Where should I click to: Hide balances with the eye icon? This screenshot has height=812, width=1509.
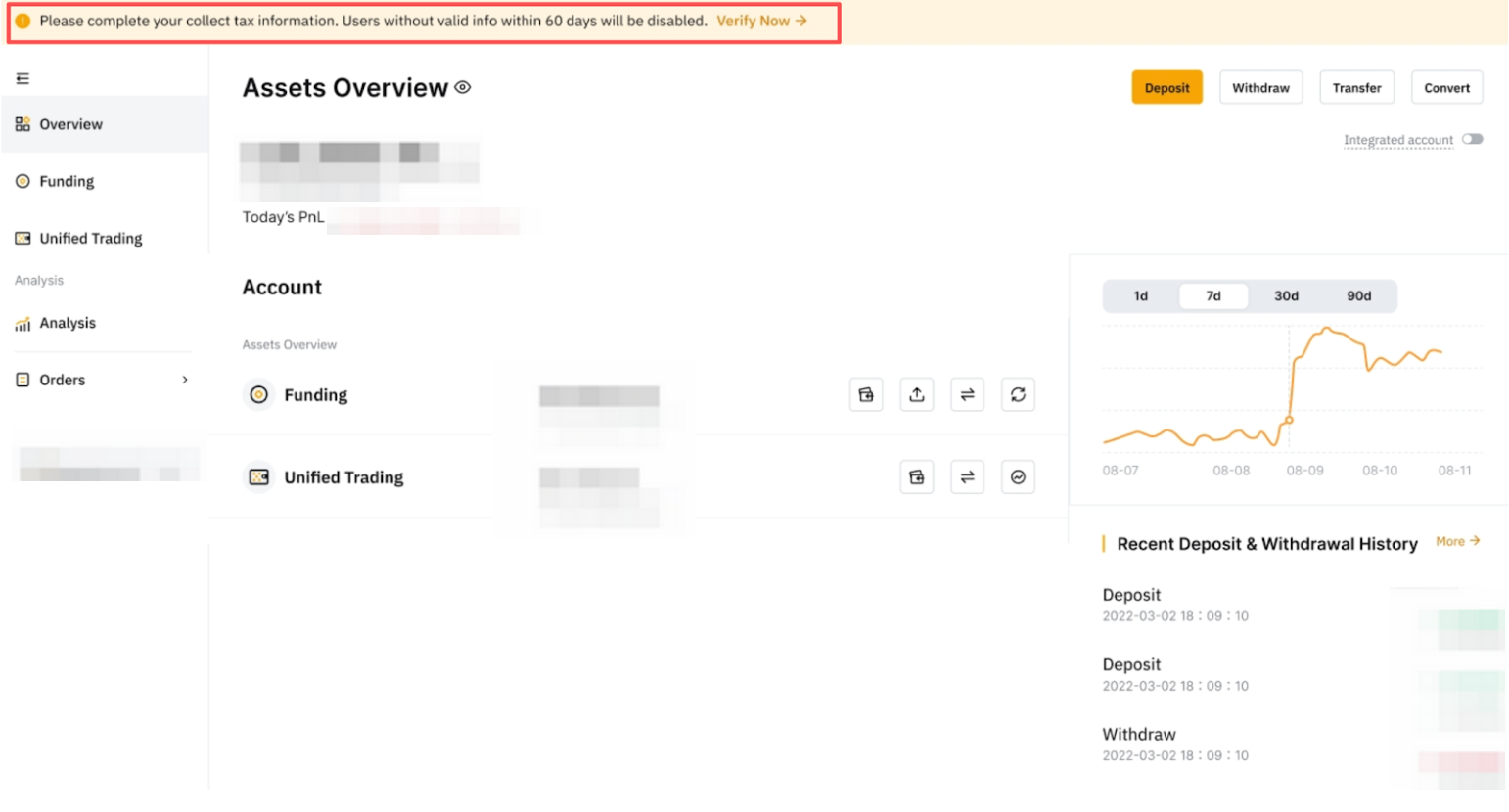[x=463, y=88]
